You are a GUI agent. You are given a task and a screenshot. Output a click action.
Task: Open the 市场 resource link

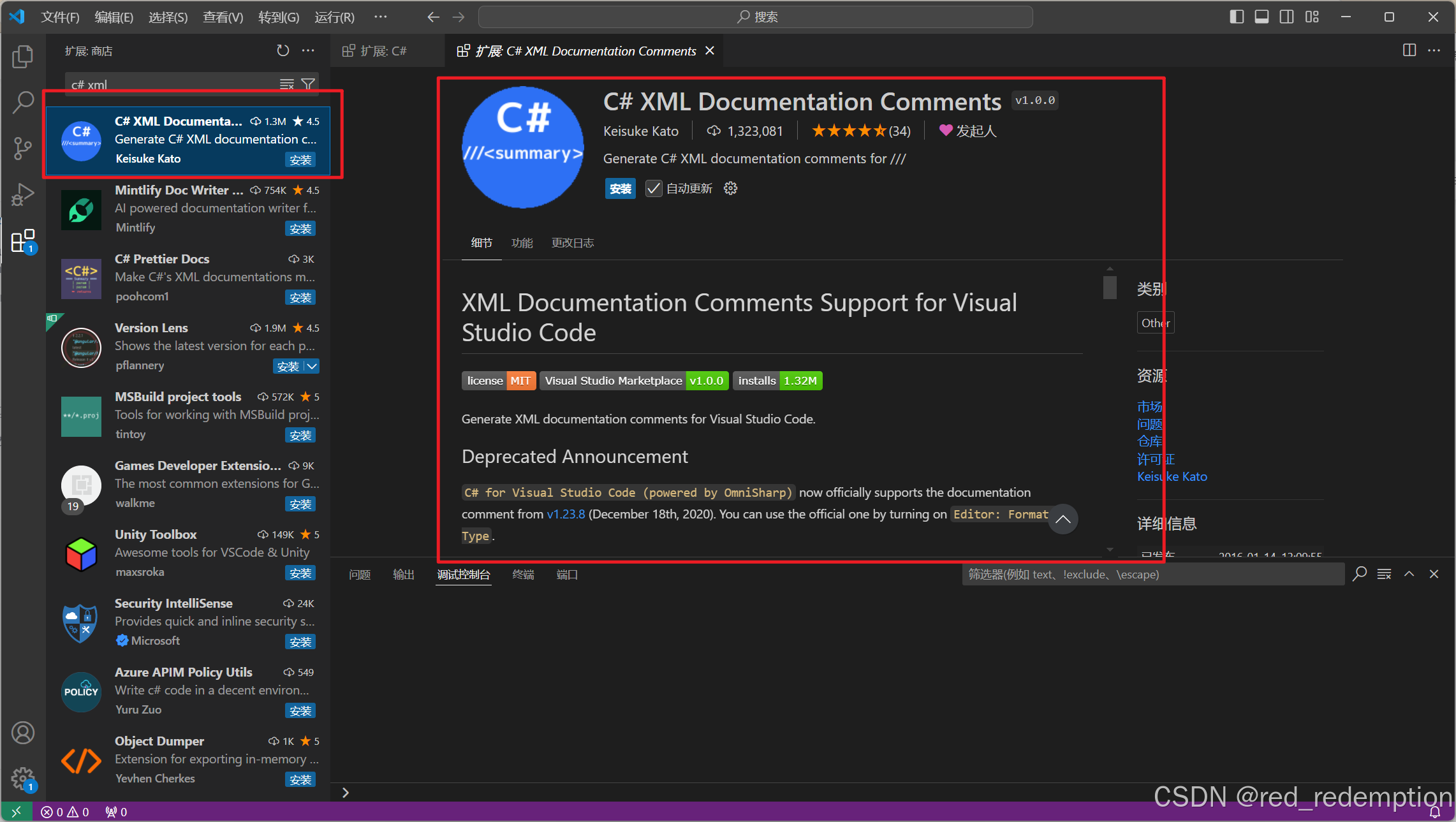point(1150,406)
